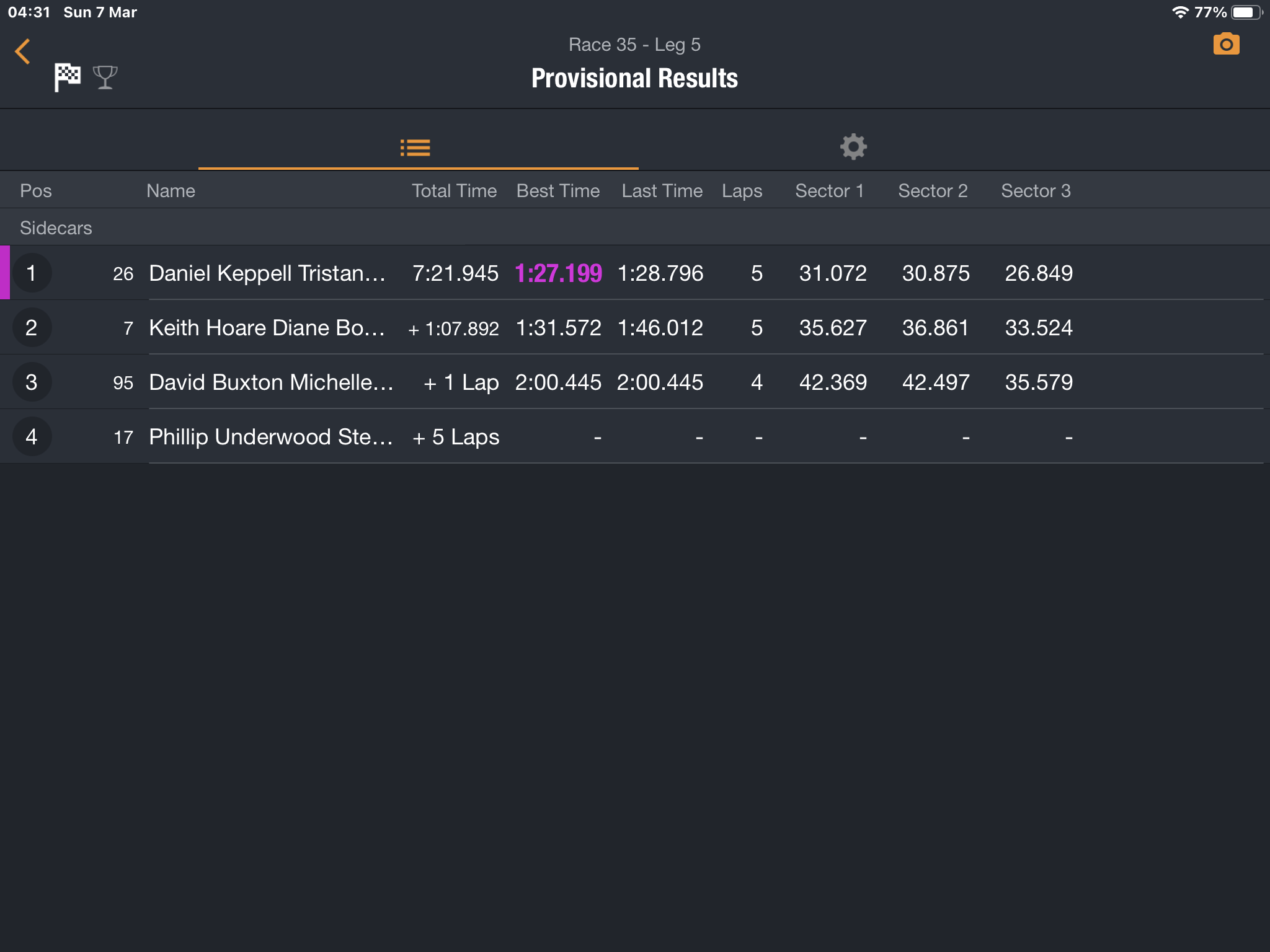Select total time 7:21.945
1270x952 pixels.
(x=455, y=273)
